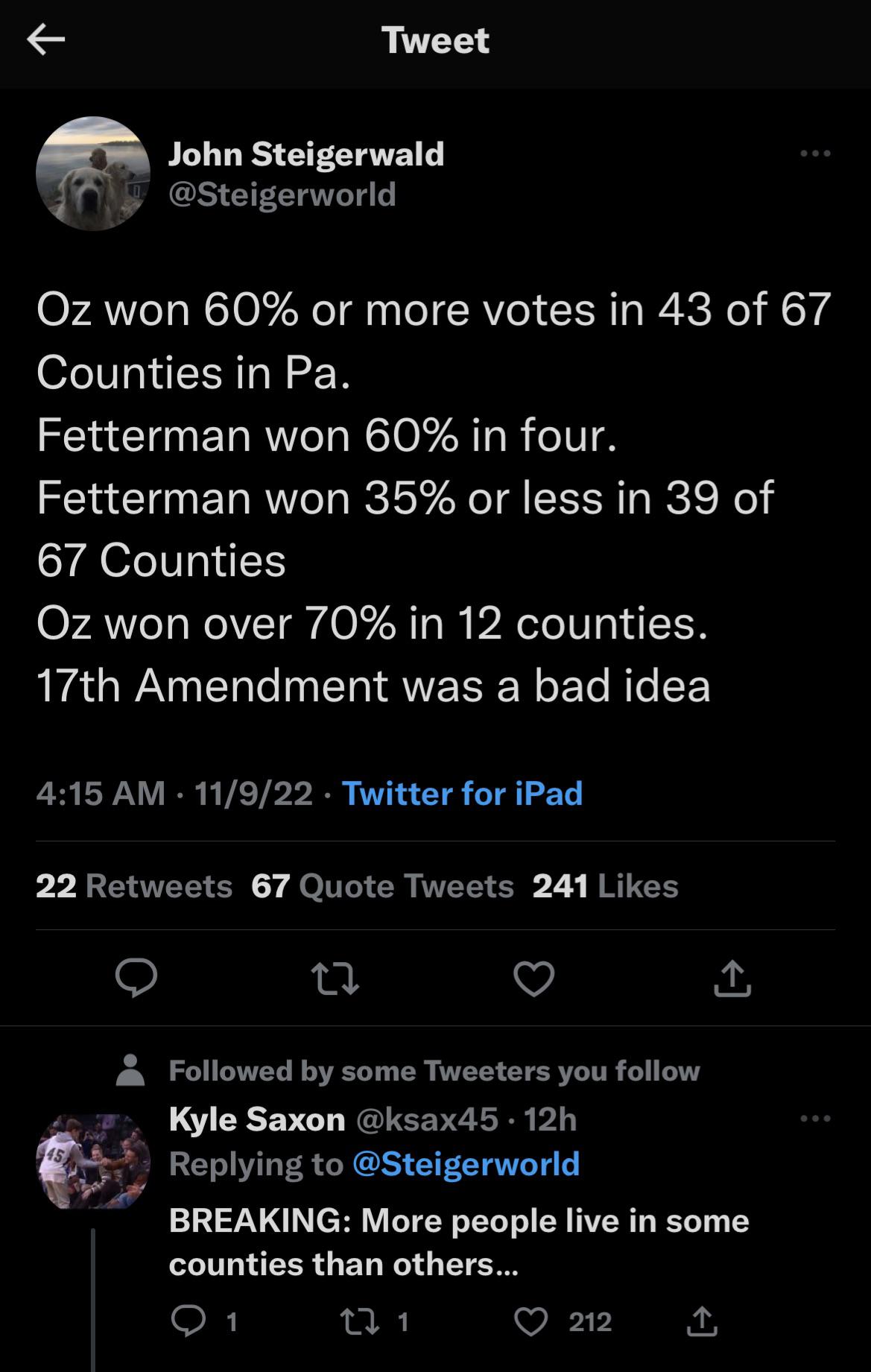Viewport: 871px width, 1372px height.
Task: Open more options on John Steigerwald's tweet
Action: [x=814, y=154]
